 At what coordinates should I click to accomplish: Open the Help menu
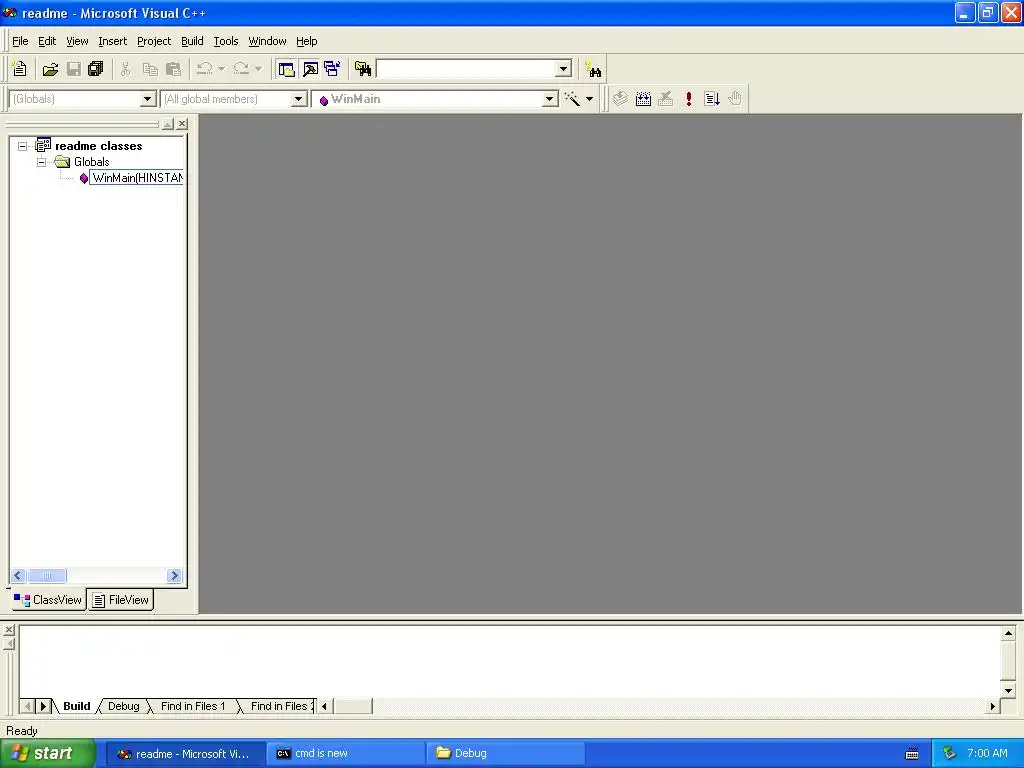306,41
